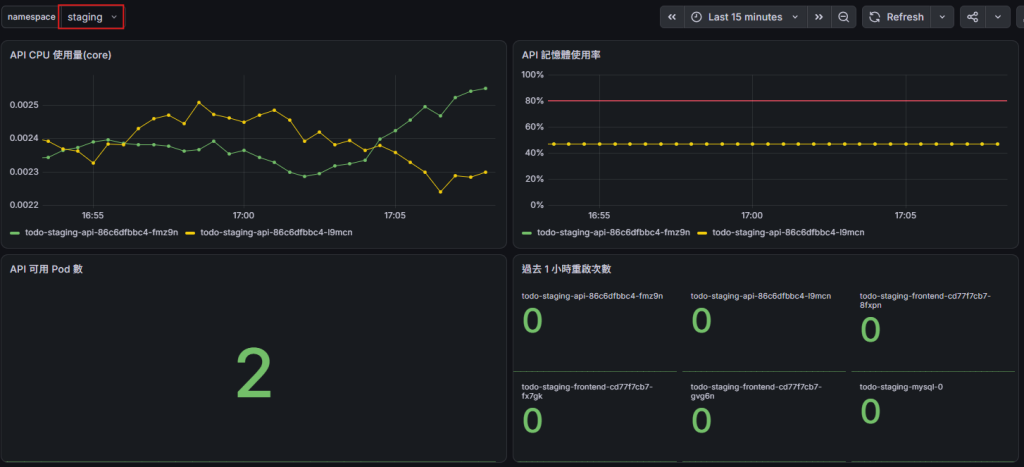
Task: Click the large green 2 pod count
Action: 254,373
